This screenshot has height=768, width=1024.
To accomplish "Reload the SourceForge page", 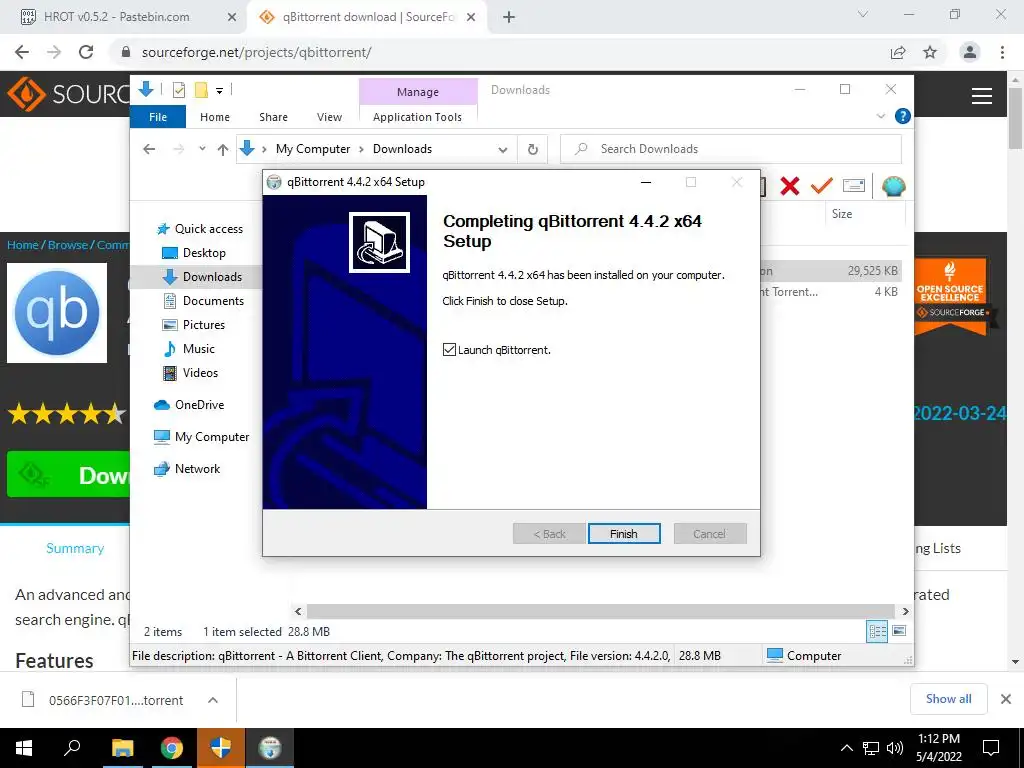I will (86, 52).
